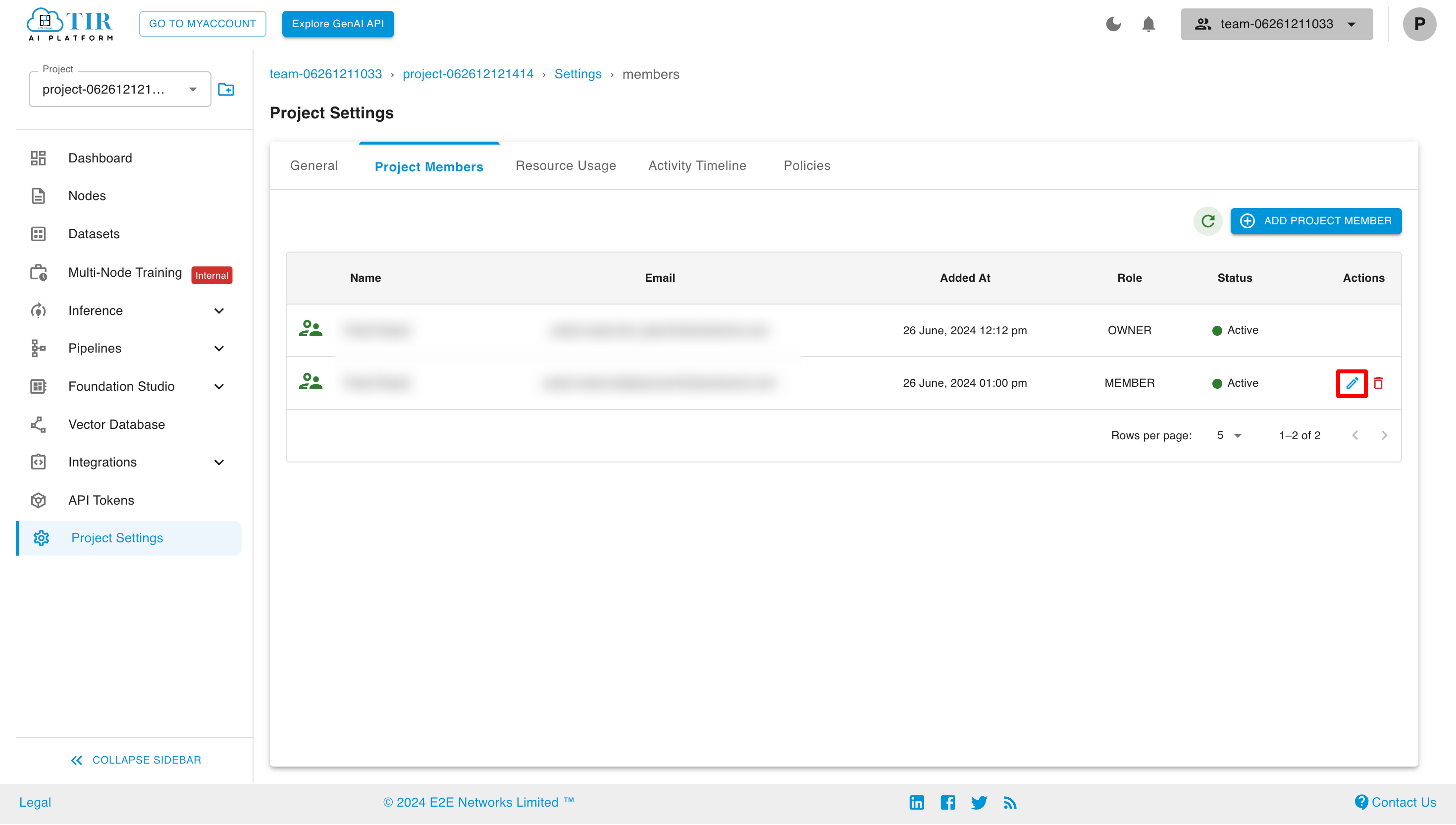1456x825 pixels.
Task: Go to previous page of members
Action: coord(1355,435)
